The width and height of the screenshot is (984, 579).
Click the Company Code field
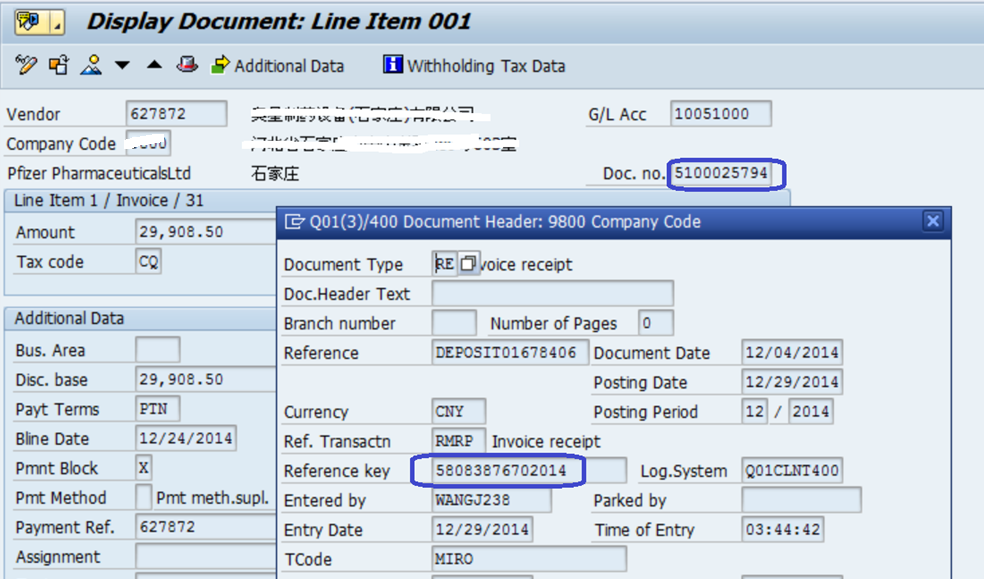147,143
